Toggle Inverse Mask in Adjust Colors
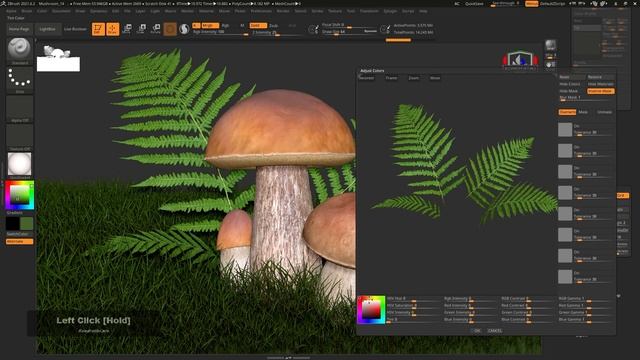The image size is (640, 360). click(600, 91)
